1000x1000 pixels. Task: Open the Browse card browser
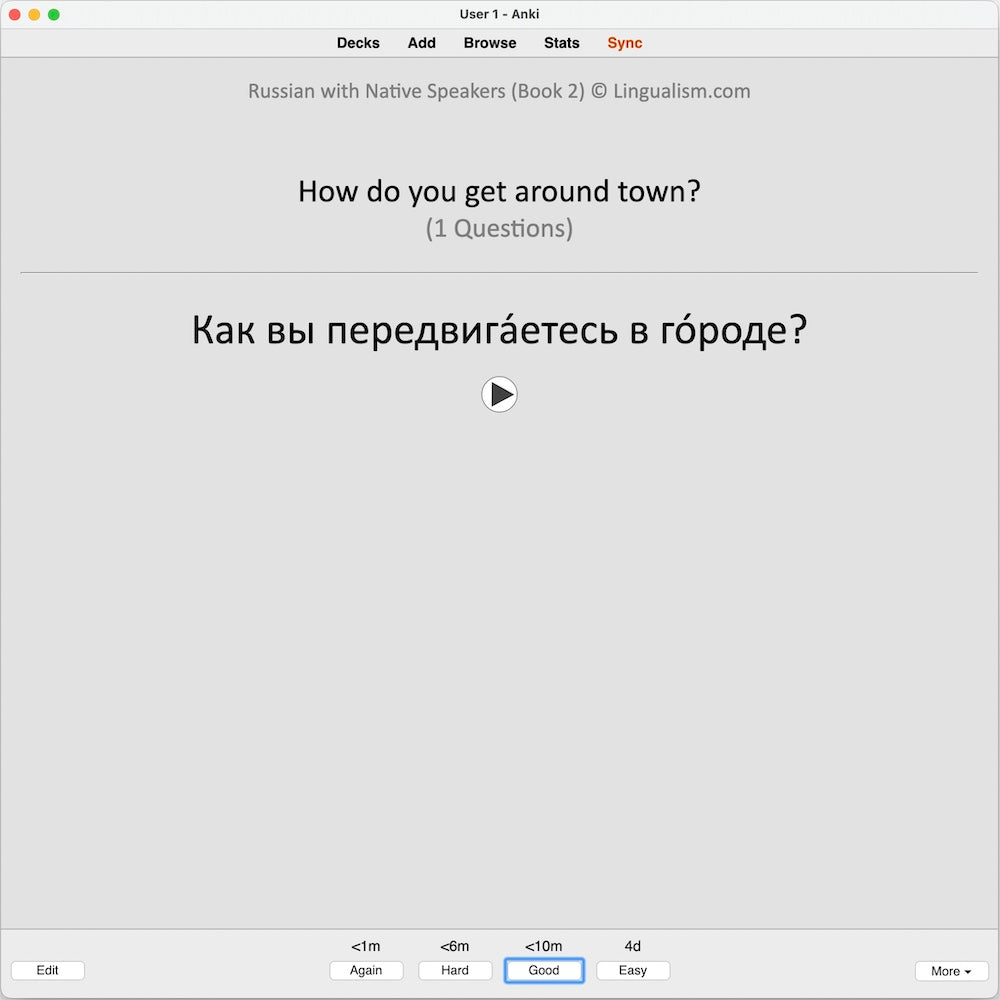tap(490, 43)
